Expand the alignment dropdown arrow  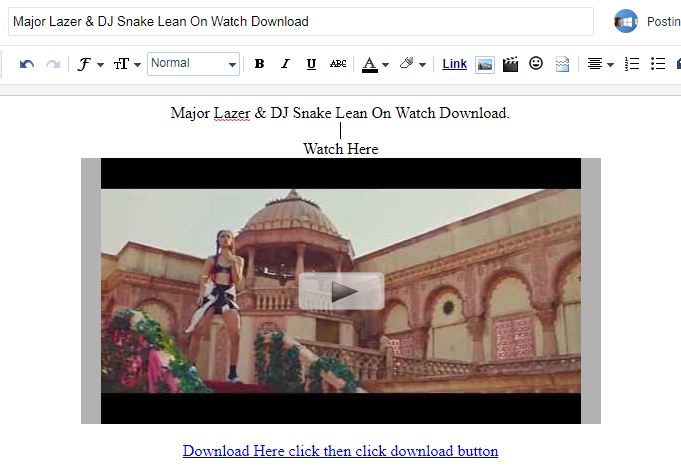tap(610, 65)
